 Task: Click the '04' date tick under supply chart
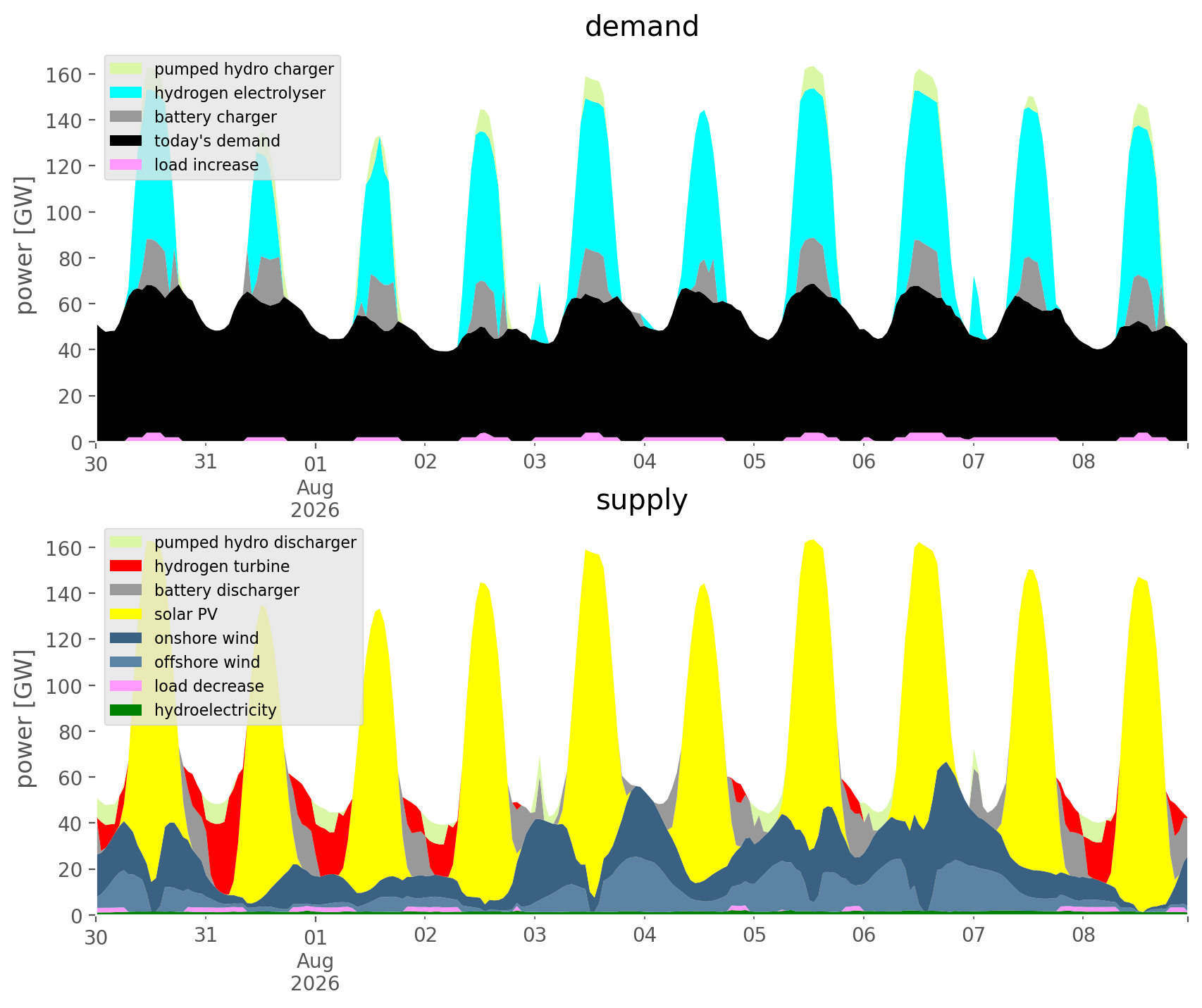pyautogui.click(x=645, y=936)
